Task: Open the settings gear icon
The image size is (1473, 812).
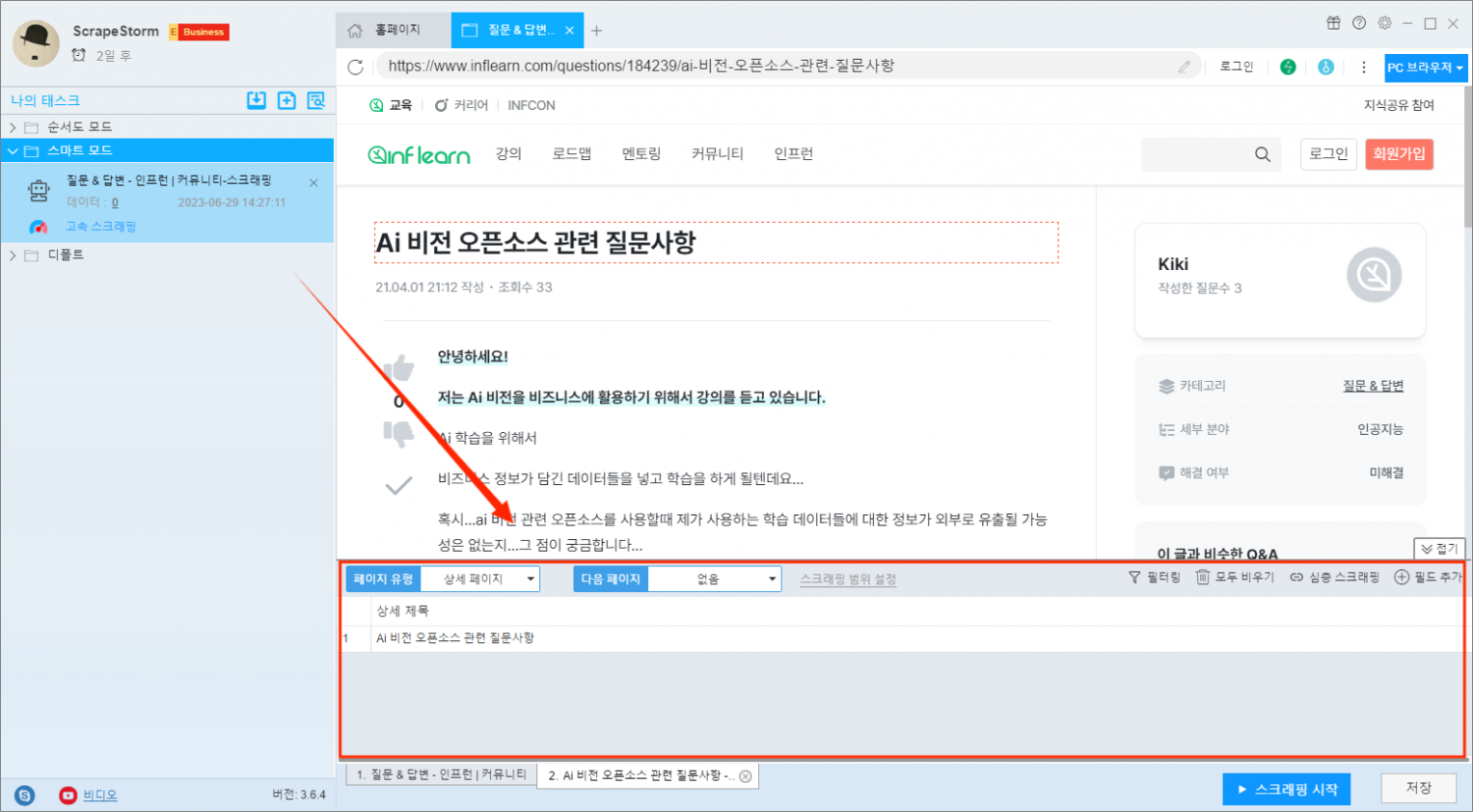Action: coord(1385,23)
